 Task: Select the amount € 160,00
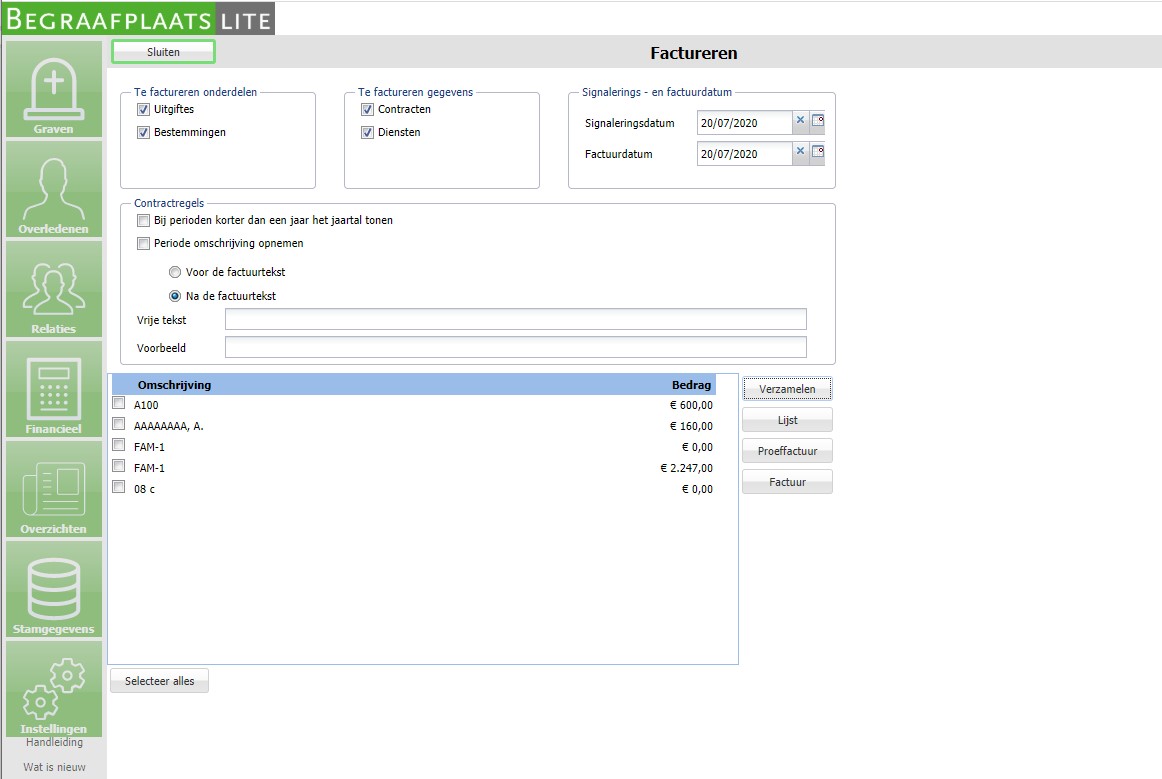tap(691, 426)
